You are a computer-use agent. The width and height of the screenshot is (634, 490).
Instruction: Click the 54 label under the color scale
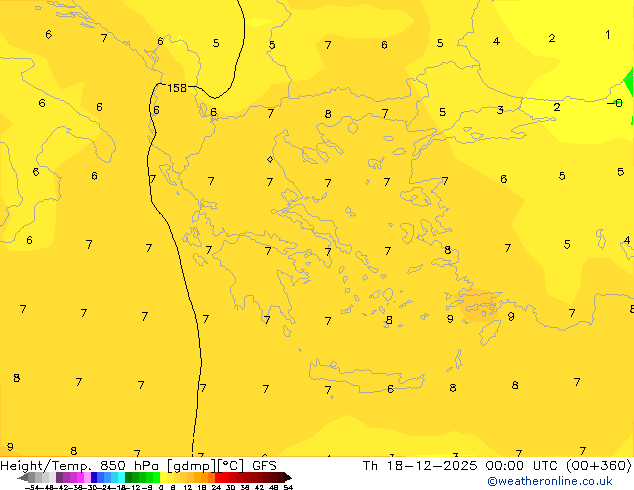(288, 487)
